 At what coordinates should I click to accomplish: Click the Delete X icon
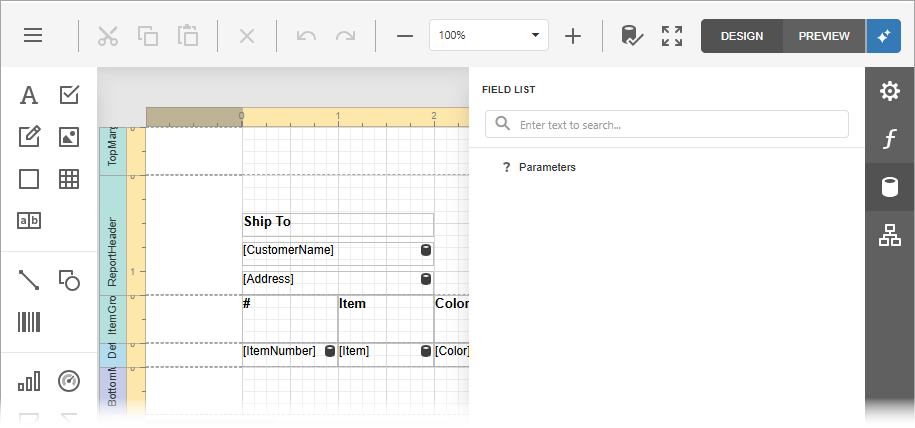247,36
